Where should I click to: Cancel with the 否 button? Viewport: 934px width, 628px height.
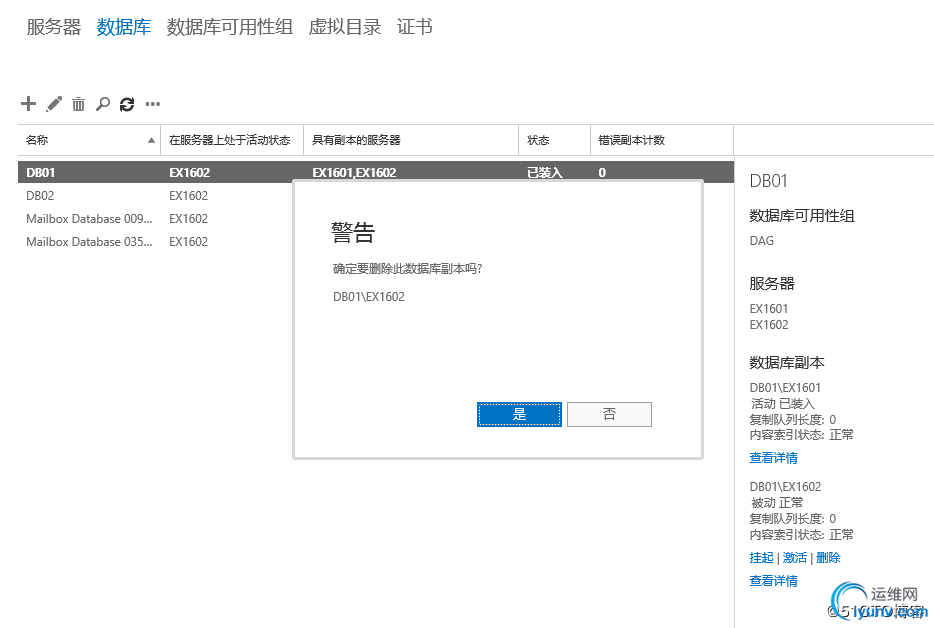pyautogui.click(x=609, y=414)
